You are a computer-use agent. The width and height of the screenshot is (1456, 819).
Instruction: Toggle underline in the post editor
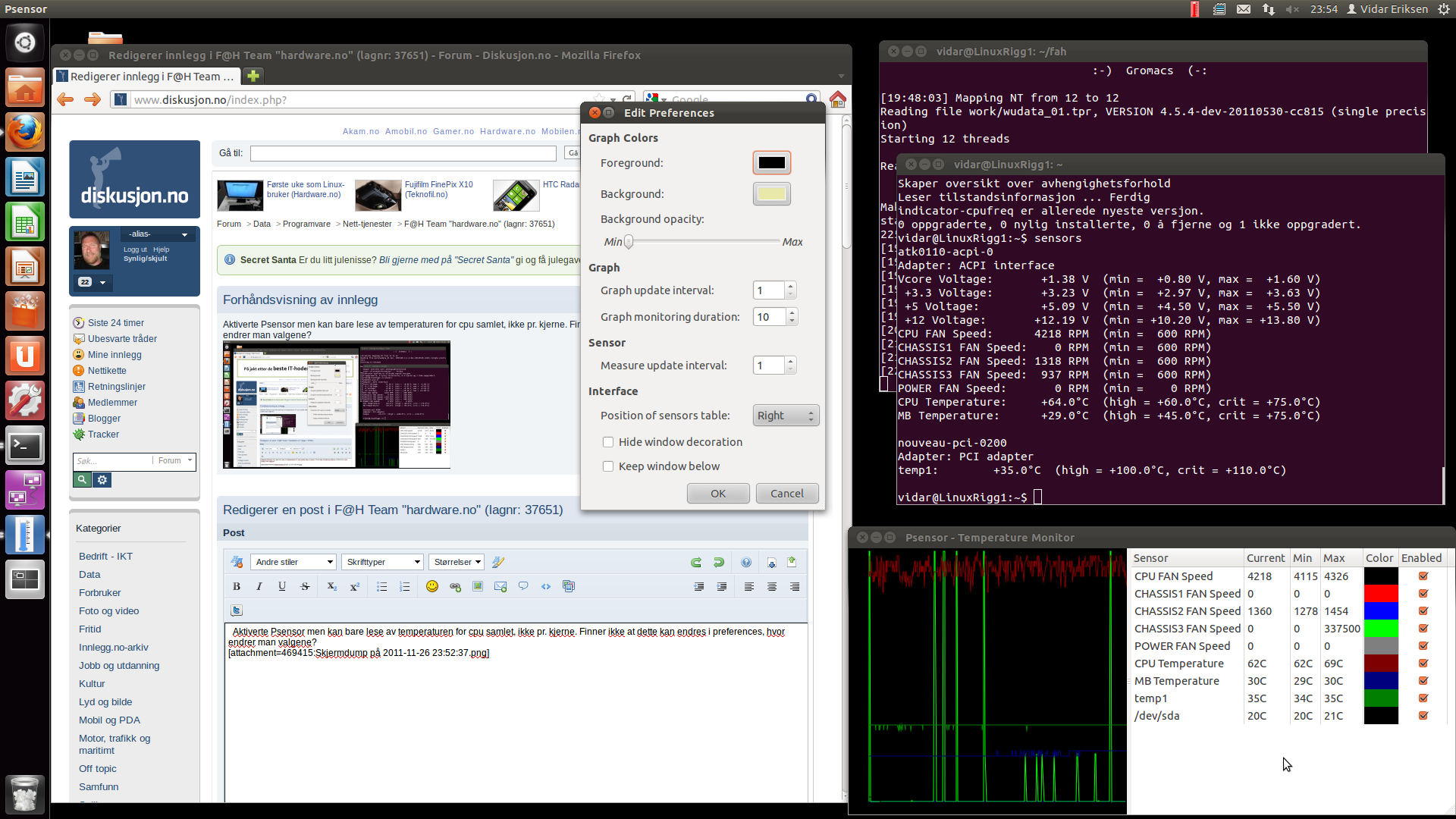point(282,586)
